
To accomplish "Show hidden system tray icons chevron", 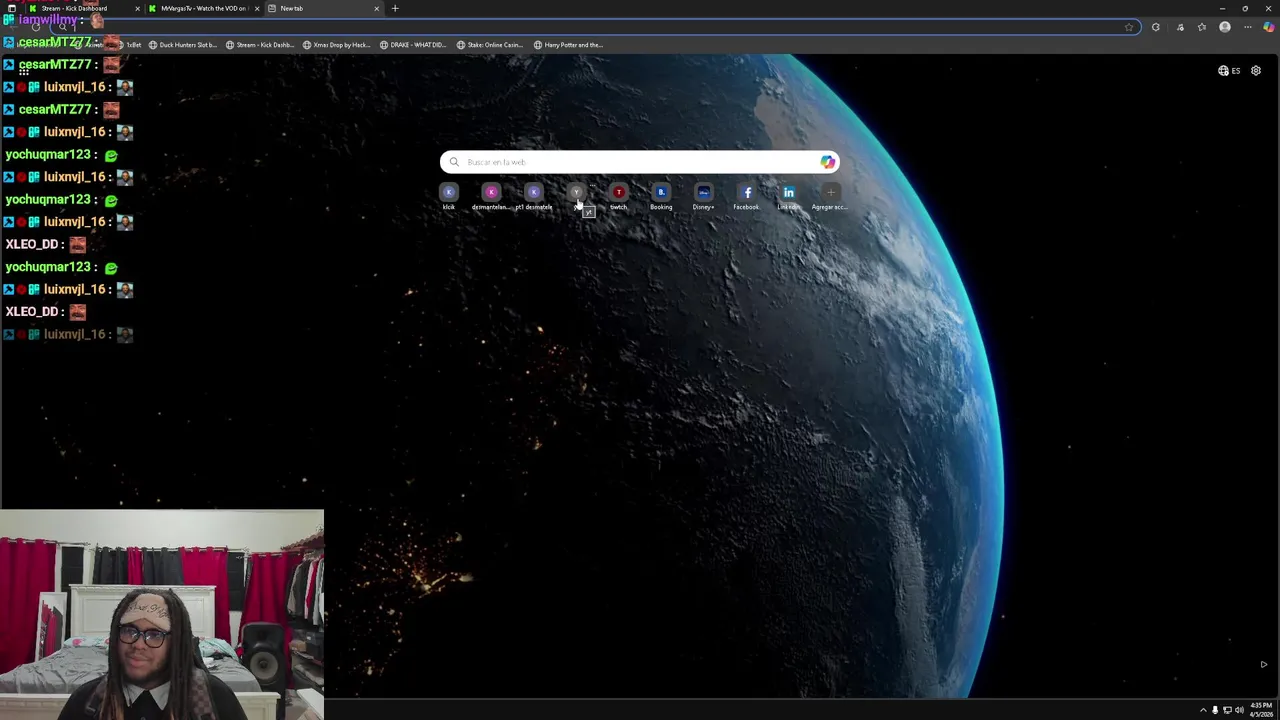I will (1203, 710).
